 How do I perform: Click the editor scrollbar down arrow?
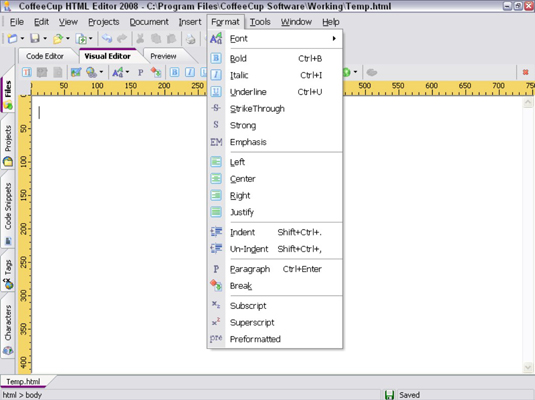[527, 367]
